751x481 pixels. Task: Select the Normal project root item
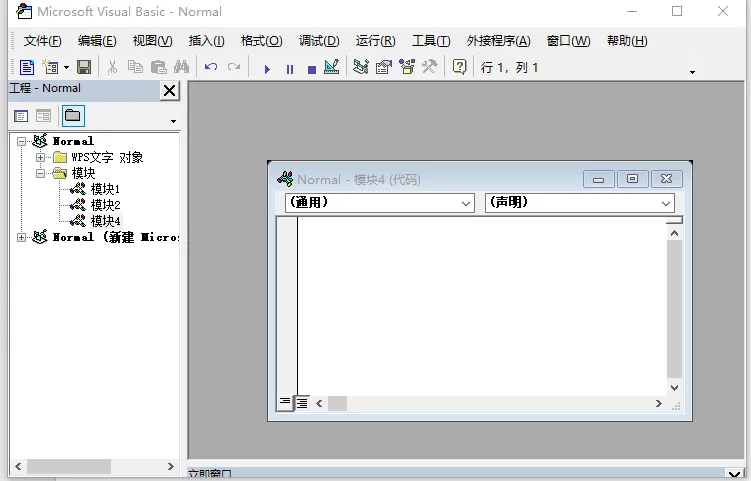pos(73,141)
